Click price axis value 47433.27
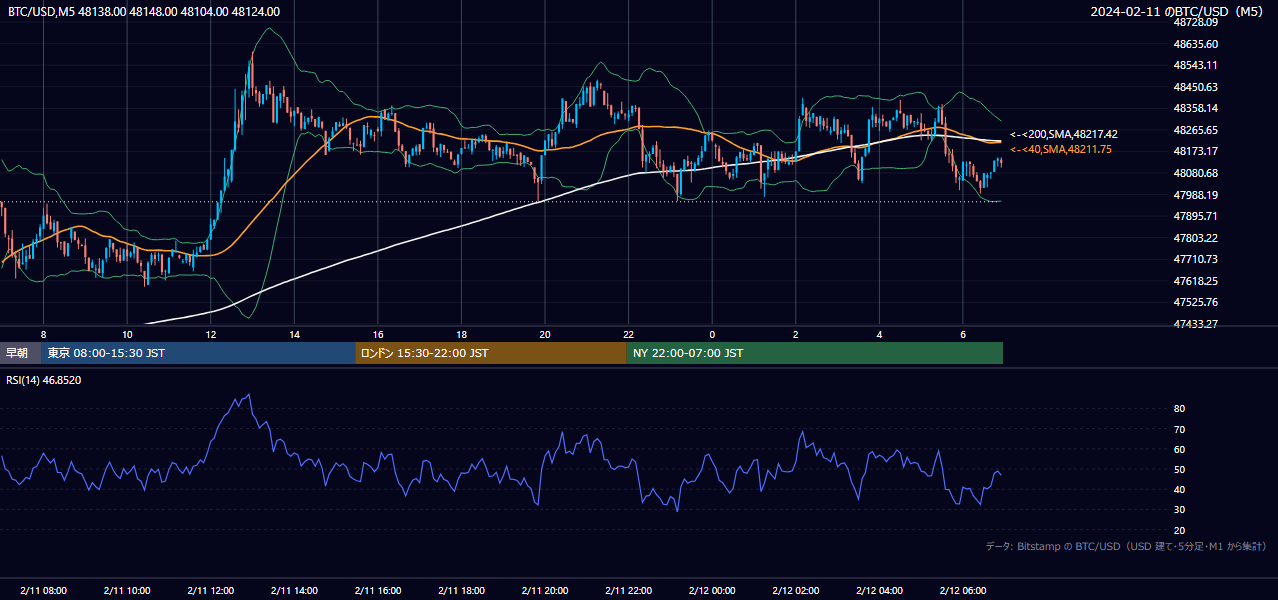The image size is (1278, 600). [x=1196, y=324]
